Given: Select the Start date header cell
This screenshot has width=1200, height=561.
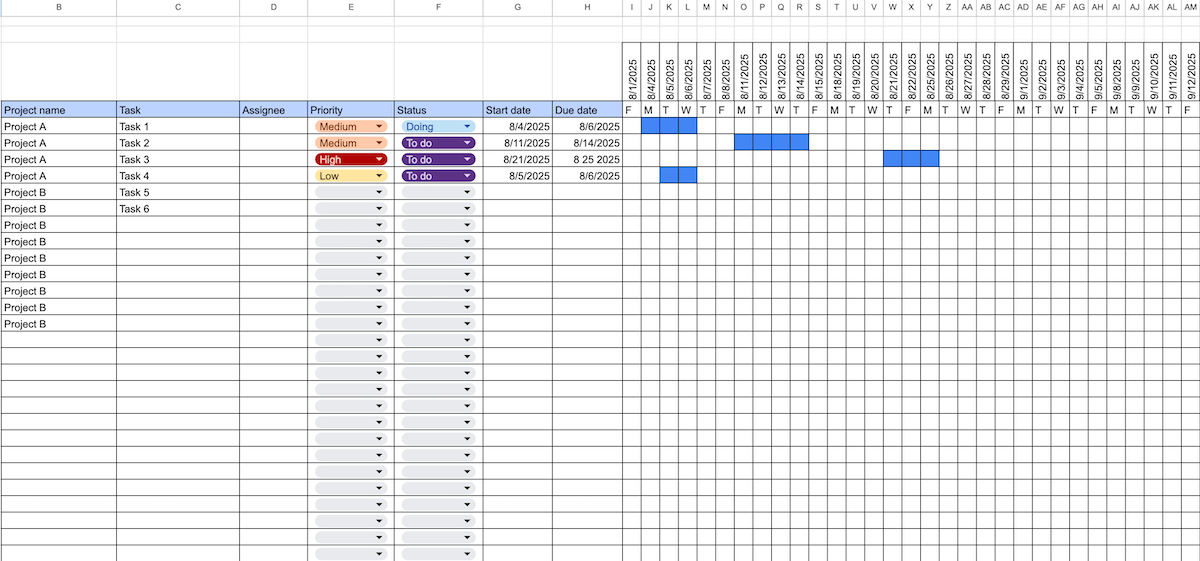Looking at the screenshot, I should (517, 110).
